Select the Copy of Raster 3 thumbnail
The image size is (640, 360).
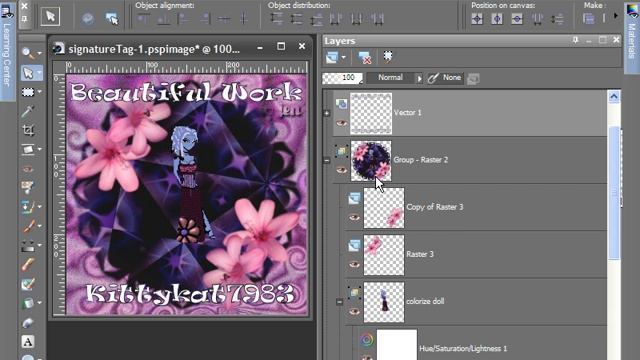(x=384, y=208)
